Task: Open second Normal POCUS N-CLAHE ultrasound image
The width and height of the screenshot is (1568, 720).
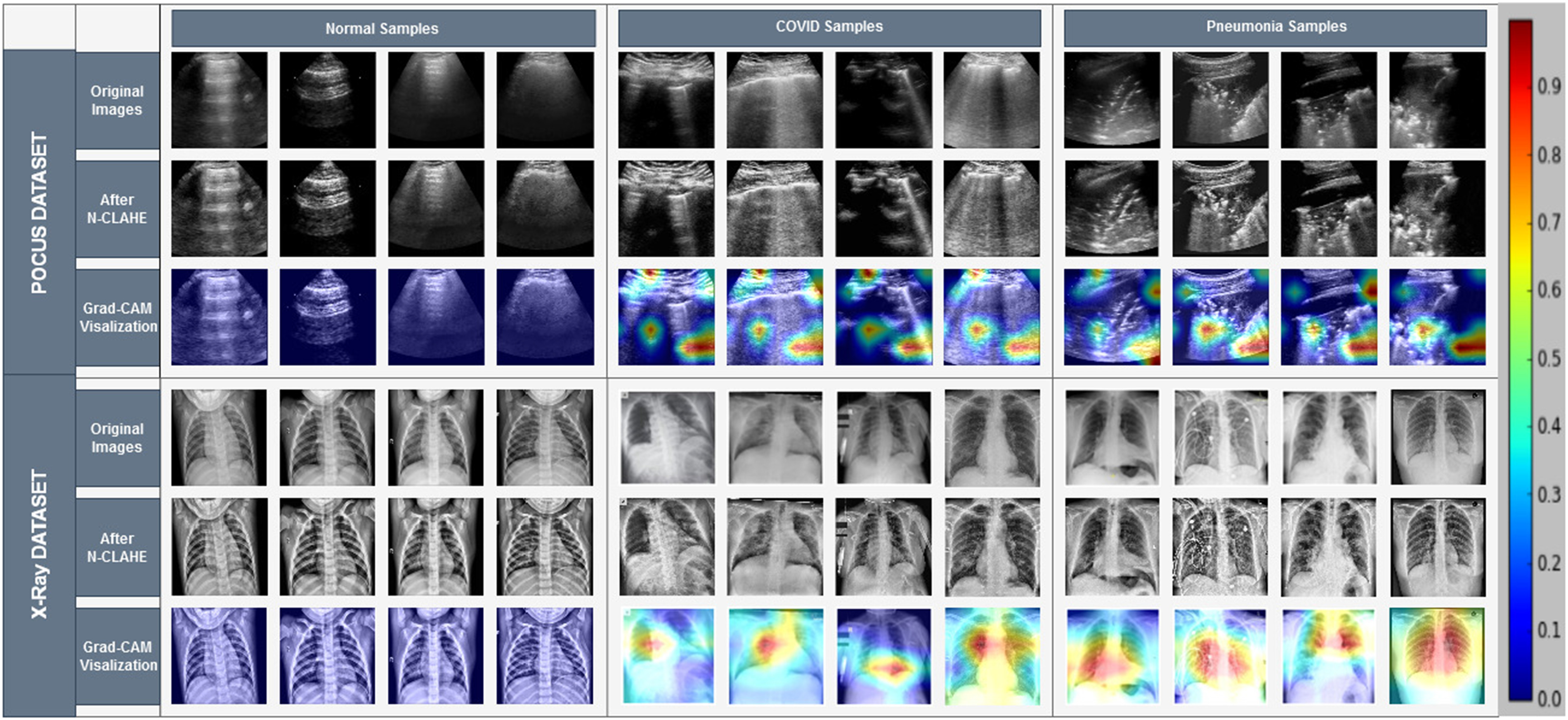Action: (328, 208)
